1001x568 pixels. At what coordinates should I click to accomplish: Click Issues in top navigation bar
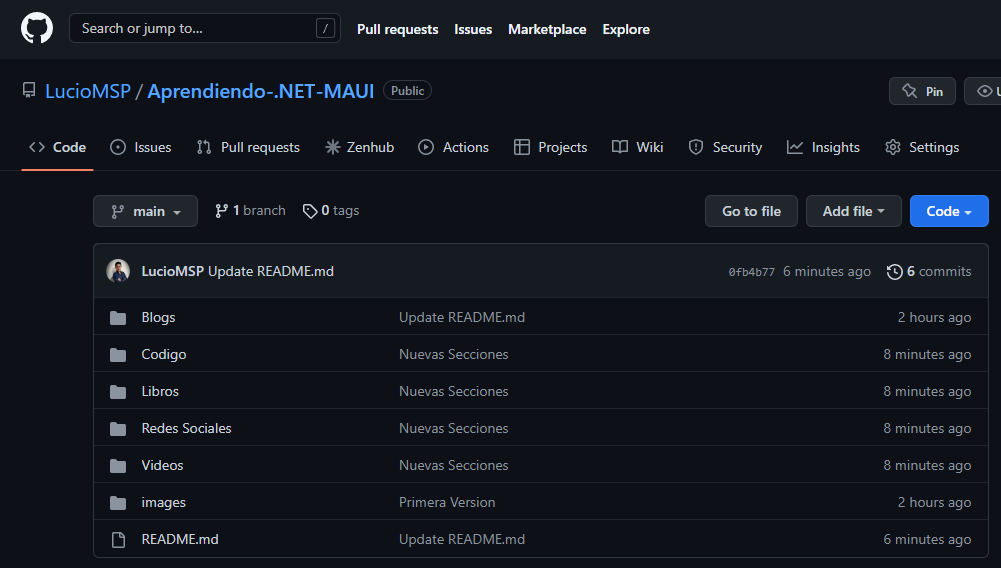pyautogui.click(x=473, y=29)
